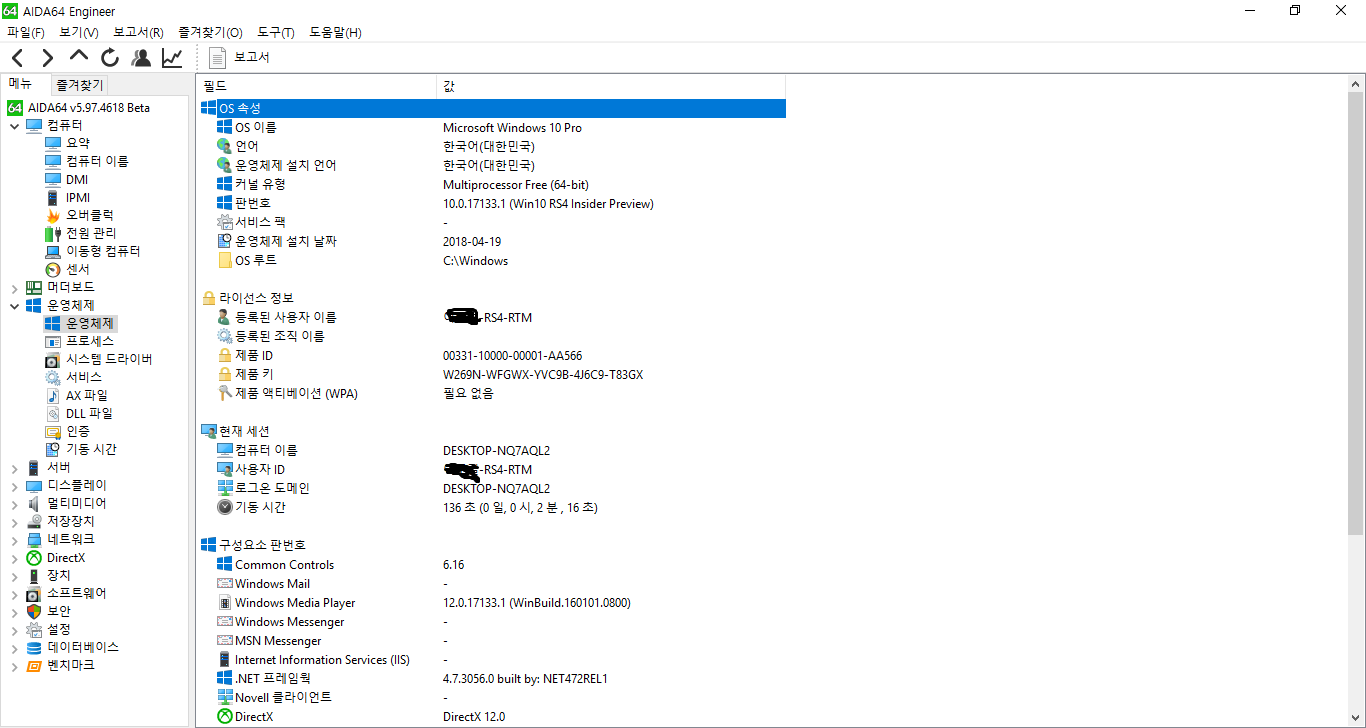1366x728 pixels.
Task: Open the 도구(T) menu
Action: [x=276, y=32]
